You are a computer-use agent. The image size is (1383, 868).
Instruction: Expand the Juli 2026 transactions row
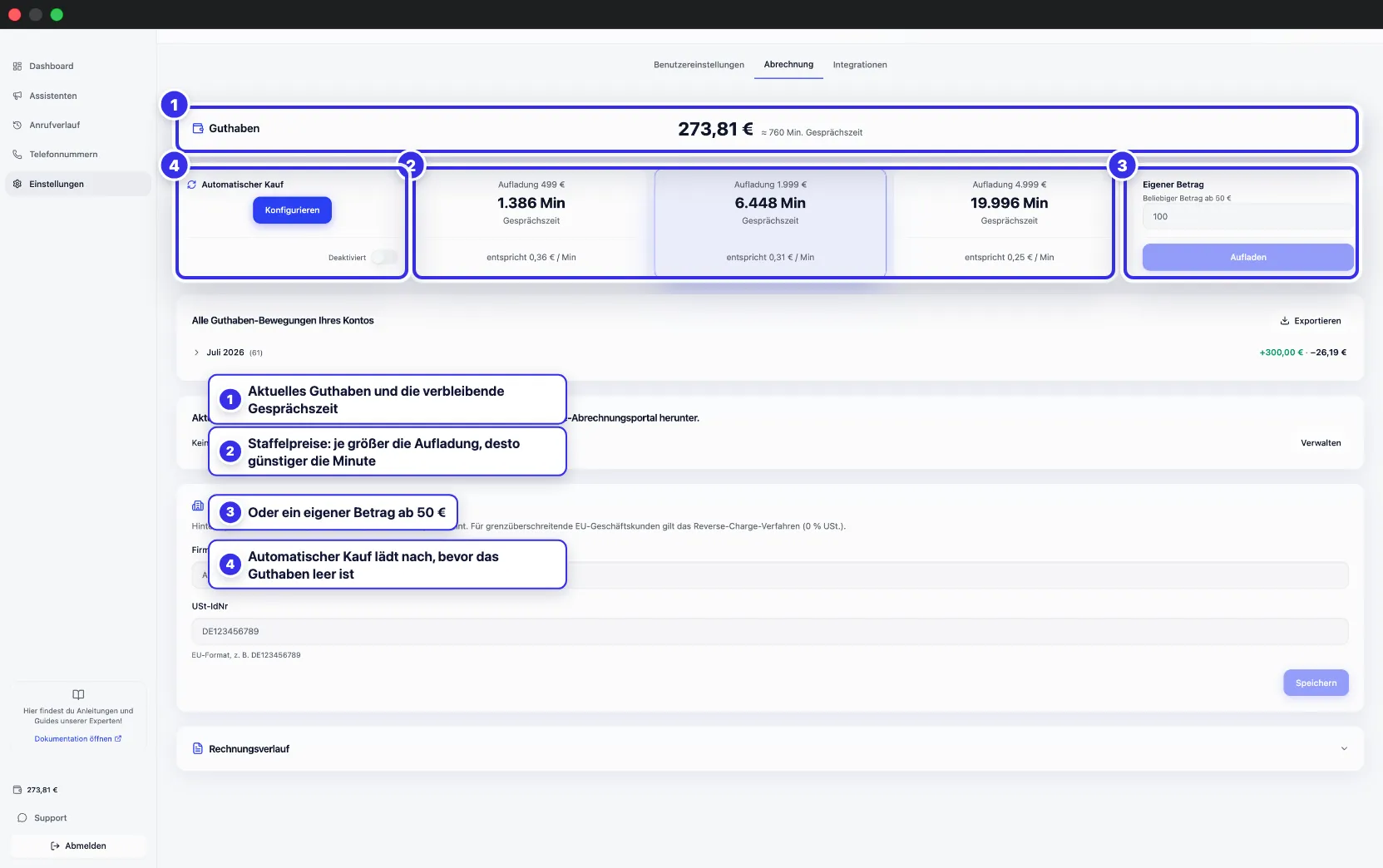click(x=197, y=353)
